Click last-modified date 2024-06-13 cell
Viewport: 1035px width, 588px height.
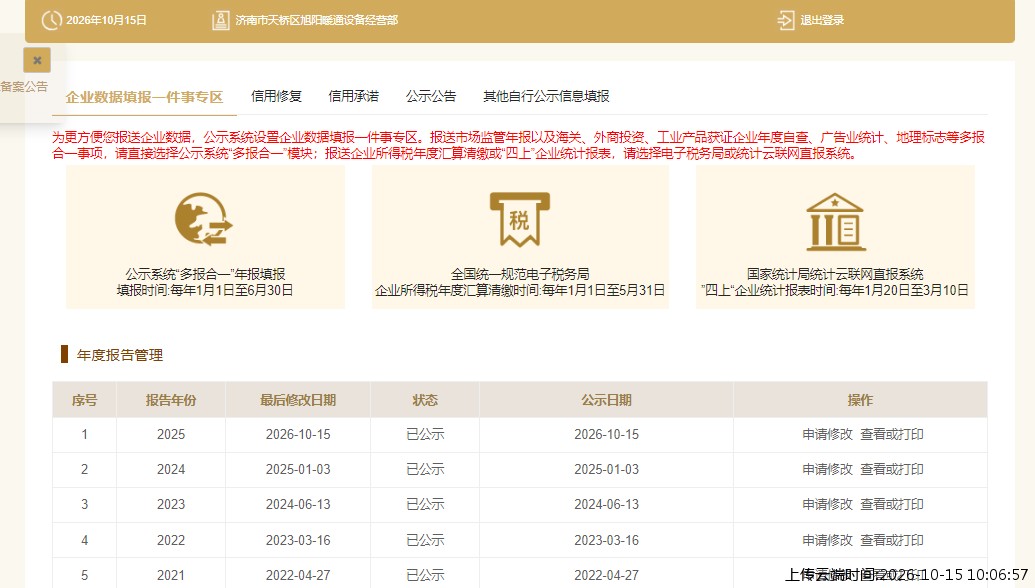298,504
